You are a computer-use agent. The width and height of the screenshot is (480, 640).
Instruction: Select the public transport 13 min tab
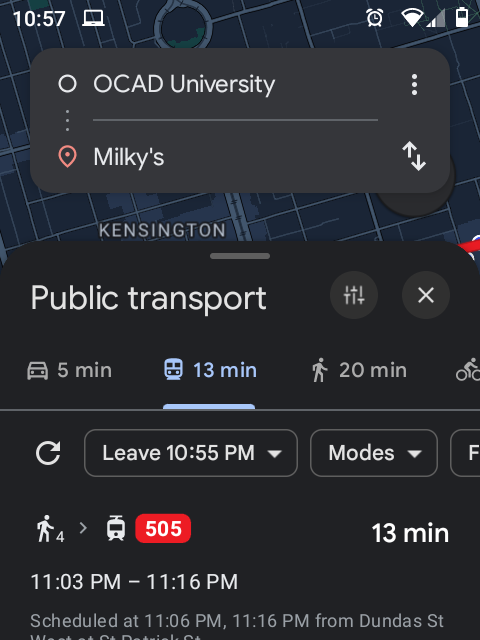pos(210,370)
